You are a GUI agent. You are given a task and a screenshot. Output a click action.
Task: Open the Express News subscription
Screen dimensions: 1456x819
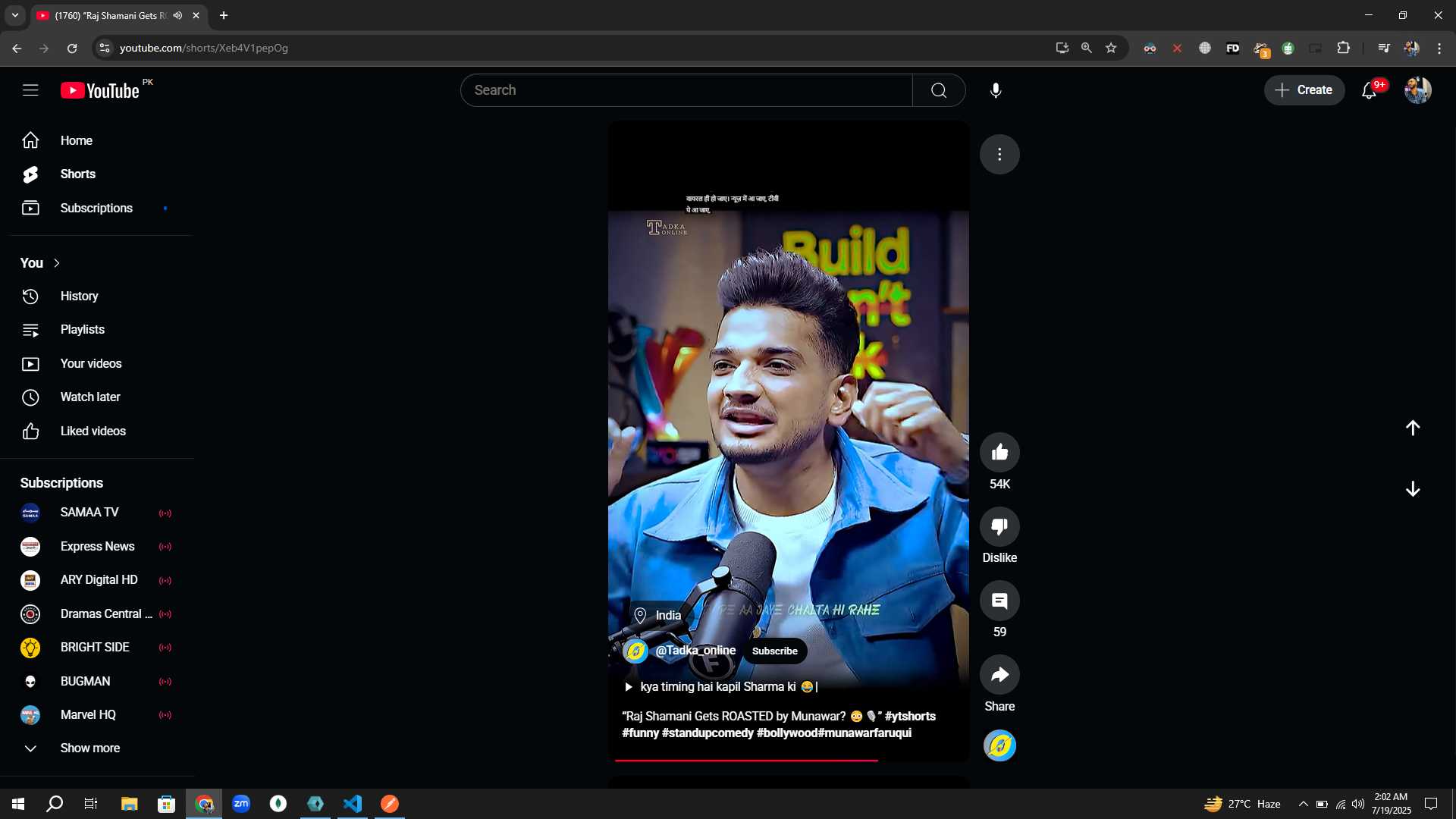tap(97, 547)
